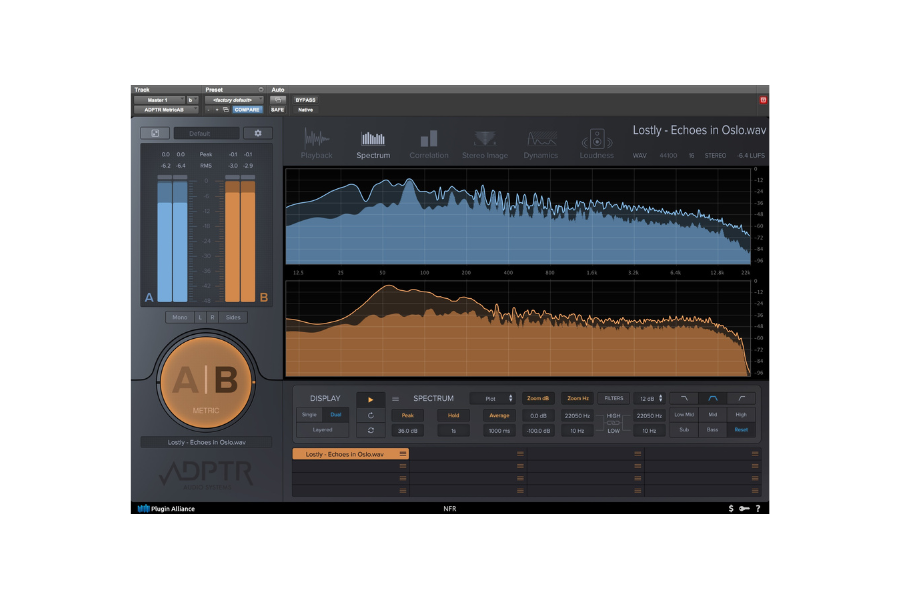Click the dollar sign icon in the bottom bar
Screen dimensions: 900x599
[731, 508]
